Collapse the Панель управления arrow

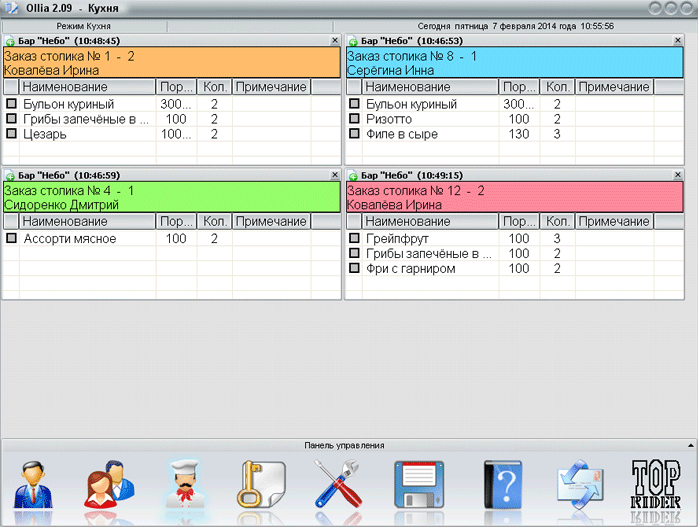click(690, 445)
